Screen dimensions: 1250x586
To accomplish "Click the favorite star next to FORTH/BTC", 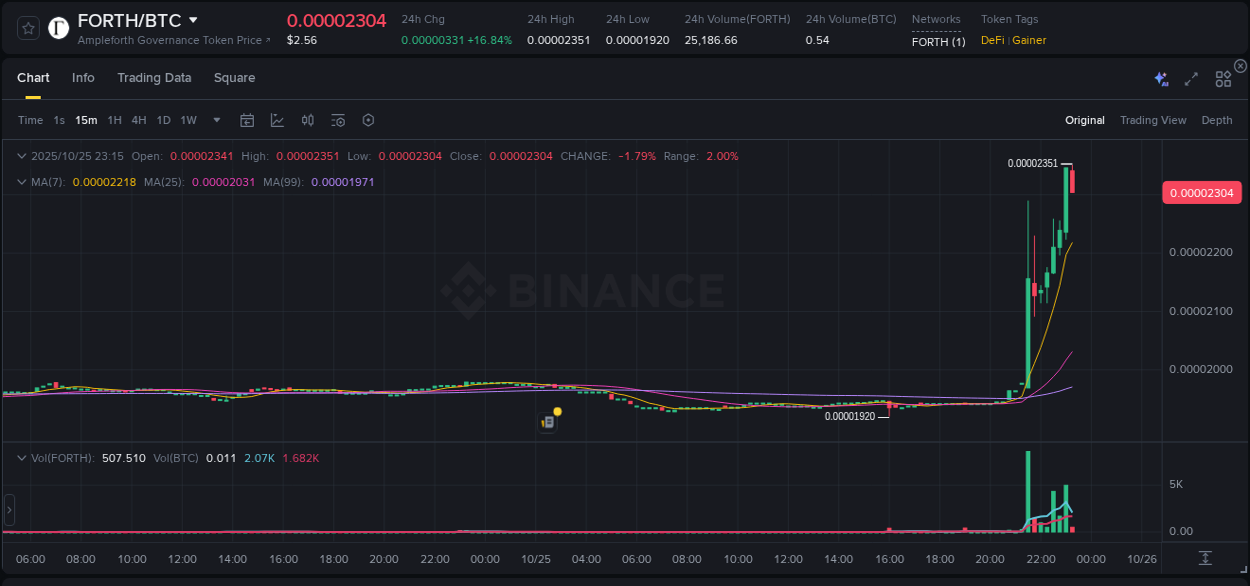I will tap(27, 27).
